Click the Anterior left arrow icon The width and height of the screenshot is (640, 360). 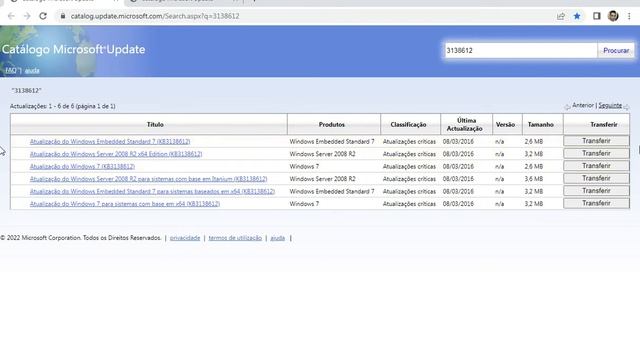click(x=567, y=107)
